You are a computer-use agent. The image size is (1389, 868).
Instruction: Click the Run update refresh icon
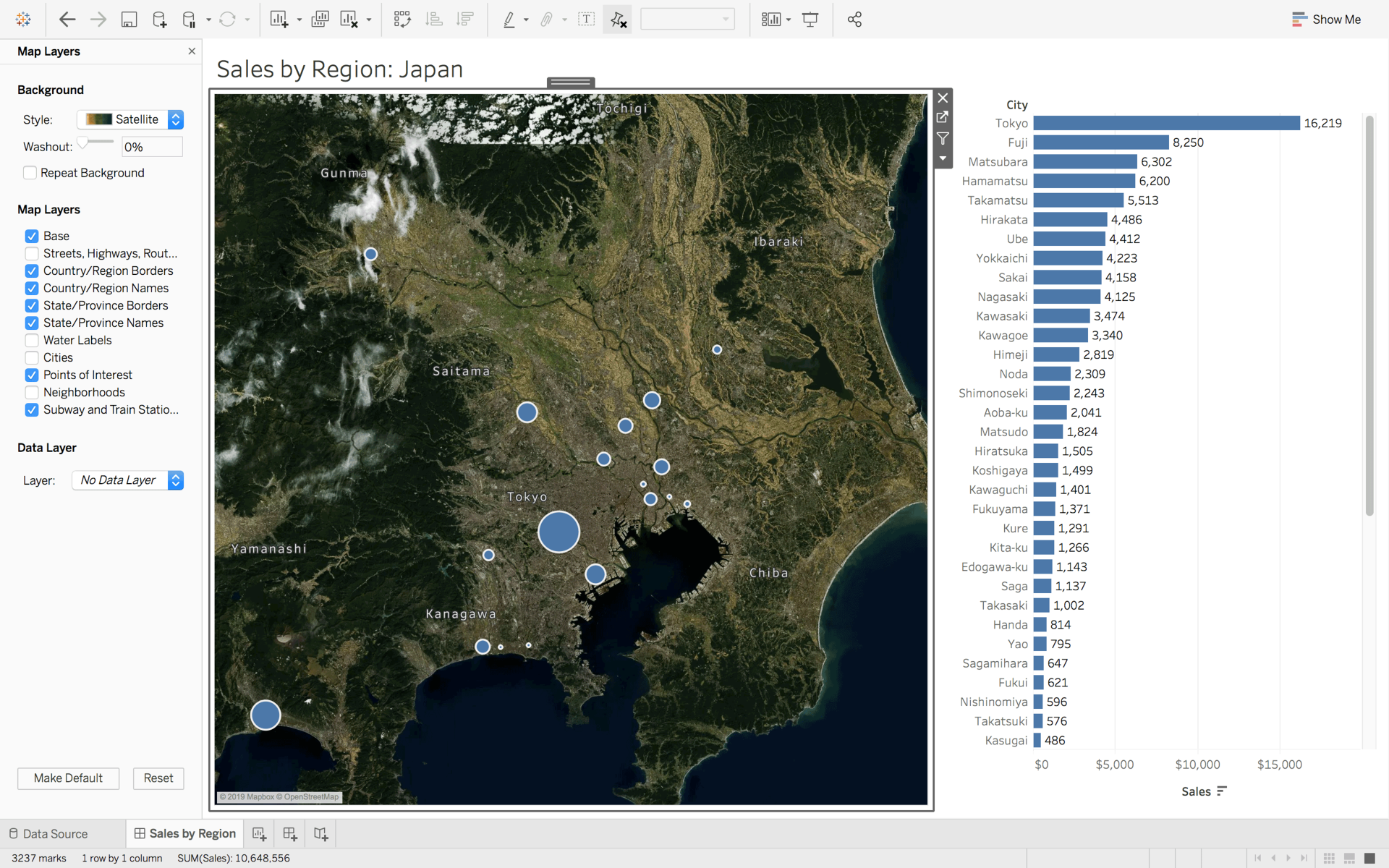[227, 20]
